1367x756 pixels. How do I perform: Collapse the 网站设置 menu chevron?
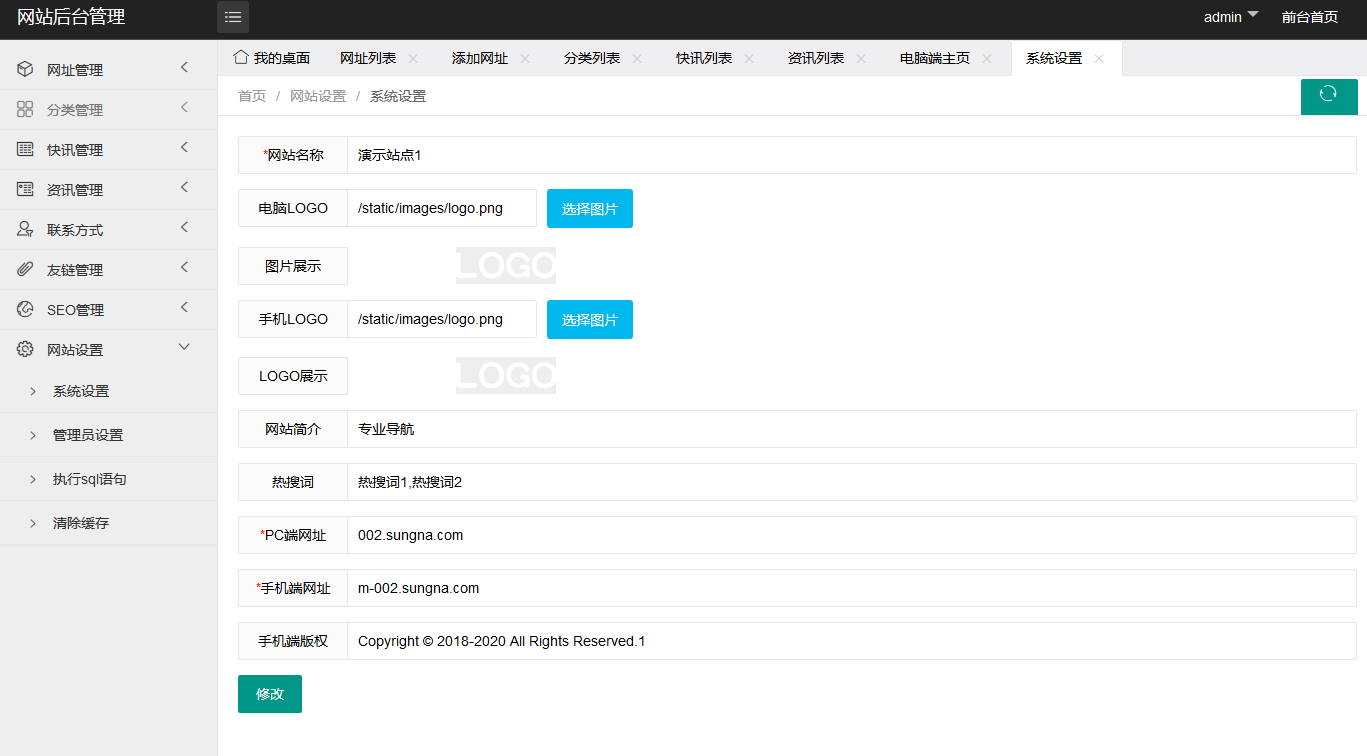[x=184, y=347]
